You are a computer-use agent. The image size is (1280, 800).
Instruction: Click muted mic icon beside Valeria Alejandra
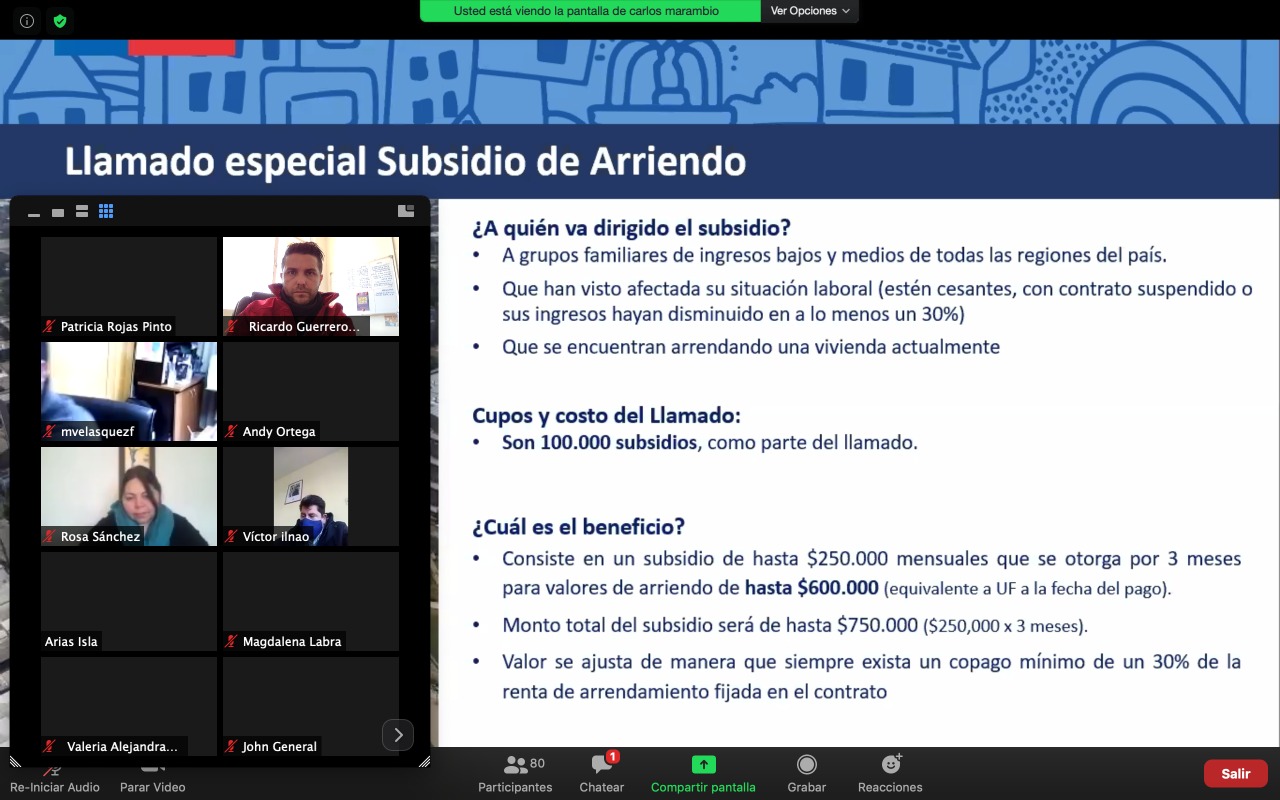tap(49, 747)
